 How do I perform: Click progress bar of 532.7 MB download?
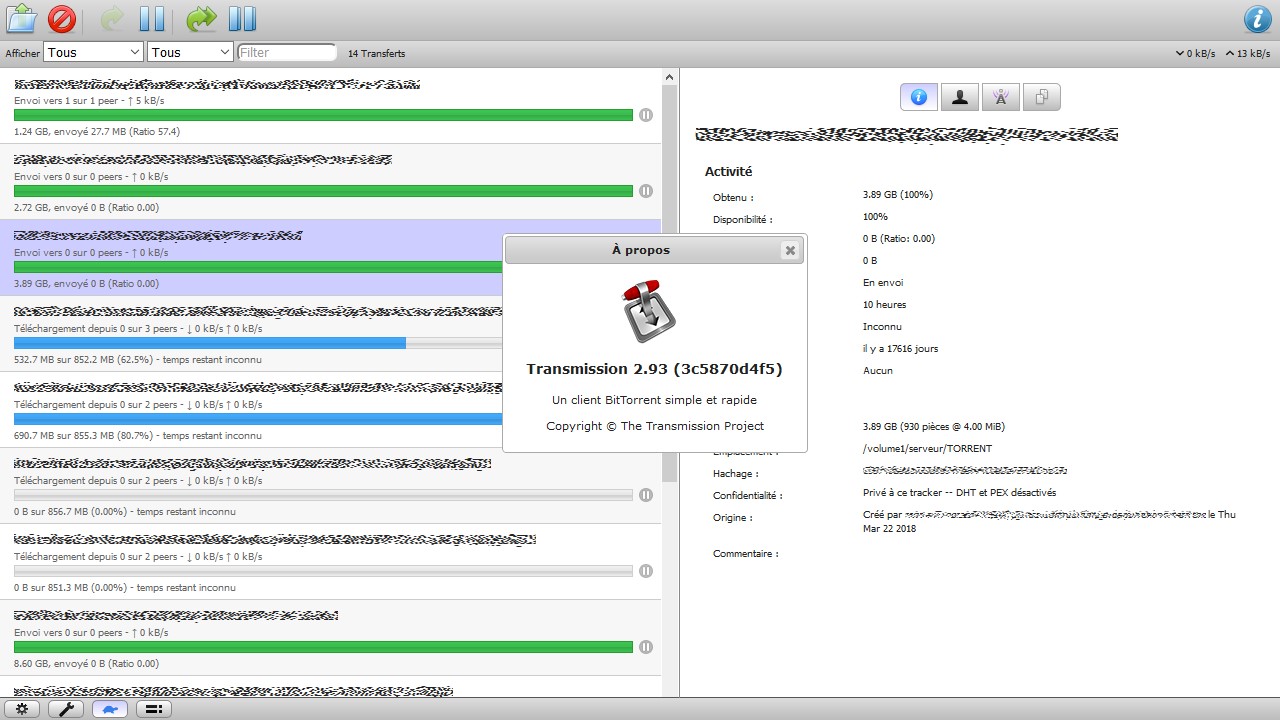(258, 343)
